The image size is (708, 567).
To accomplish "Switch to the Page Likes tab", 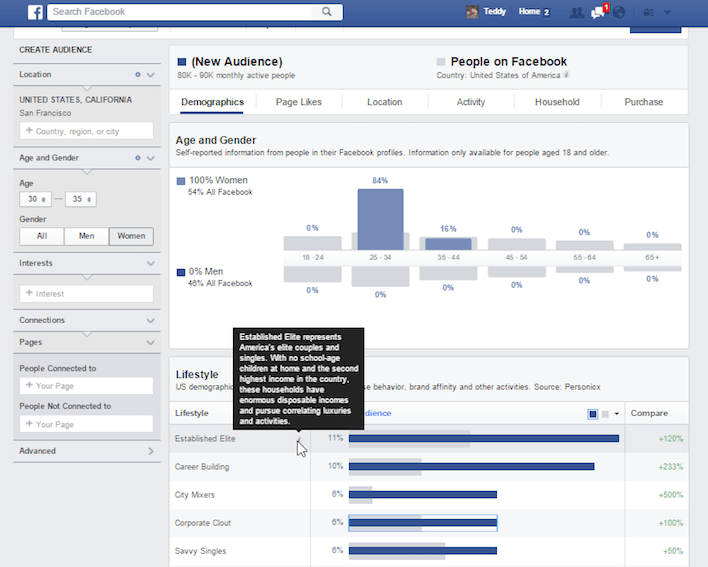I will tap(298, 102).
